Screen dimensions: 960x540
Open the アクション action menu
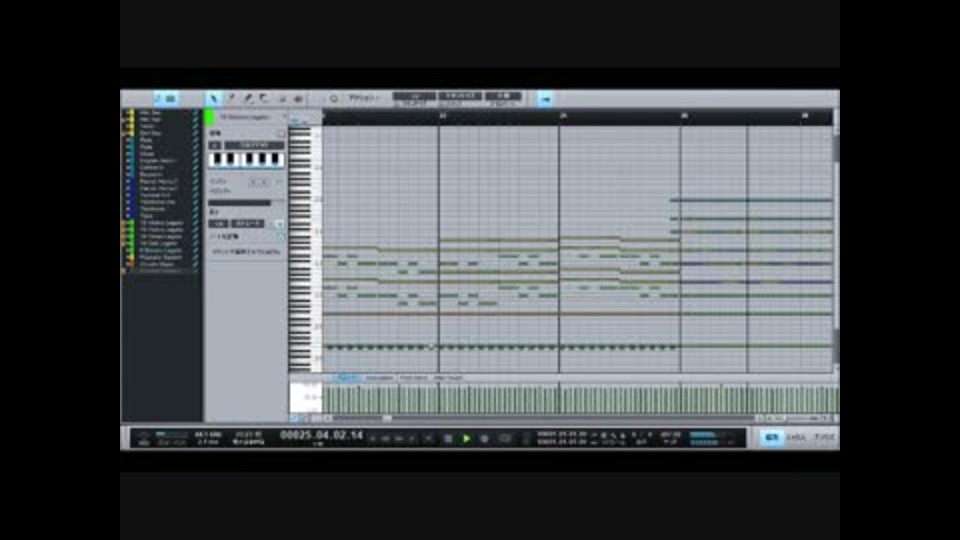click(x=364, y=98)
